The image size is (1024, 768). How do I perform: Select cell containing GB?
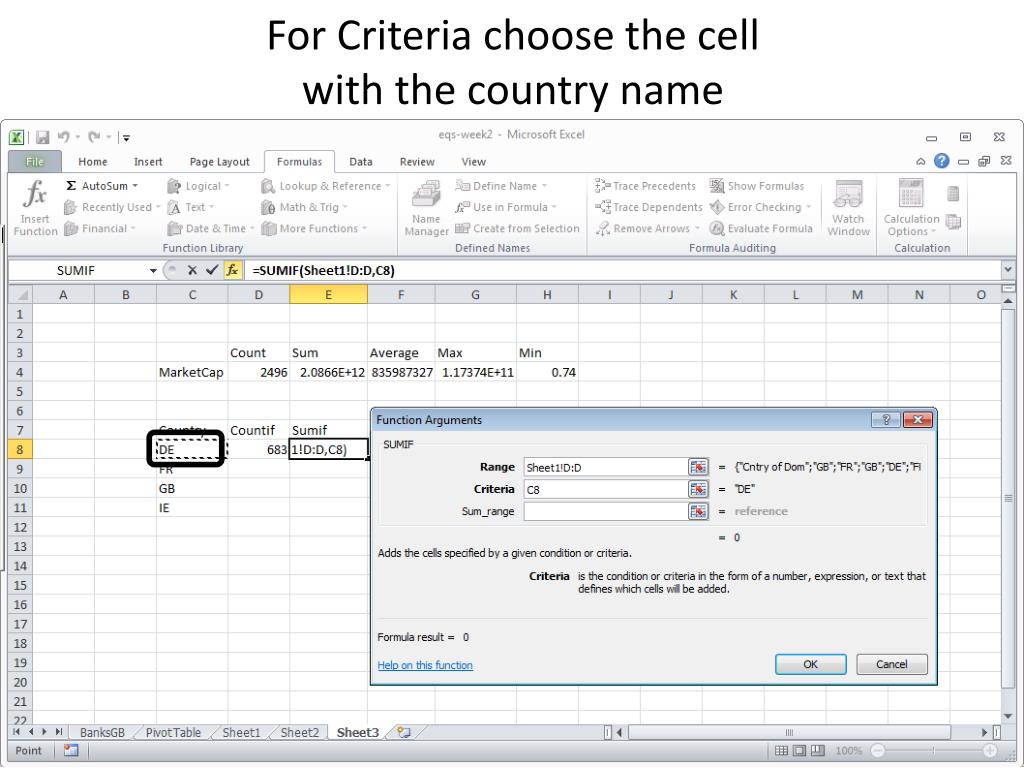click(192, 488)
